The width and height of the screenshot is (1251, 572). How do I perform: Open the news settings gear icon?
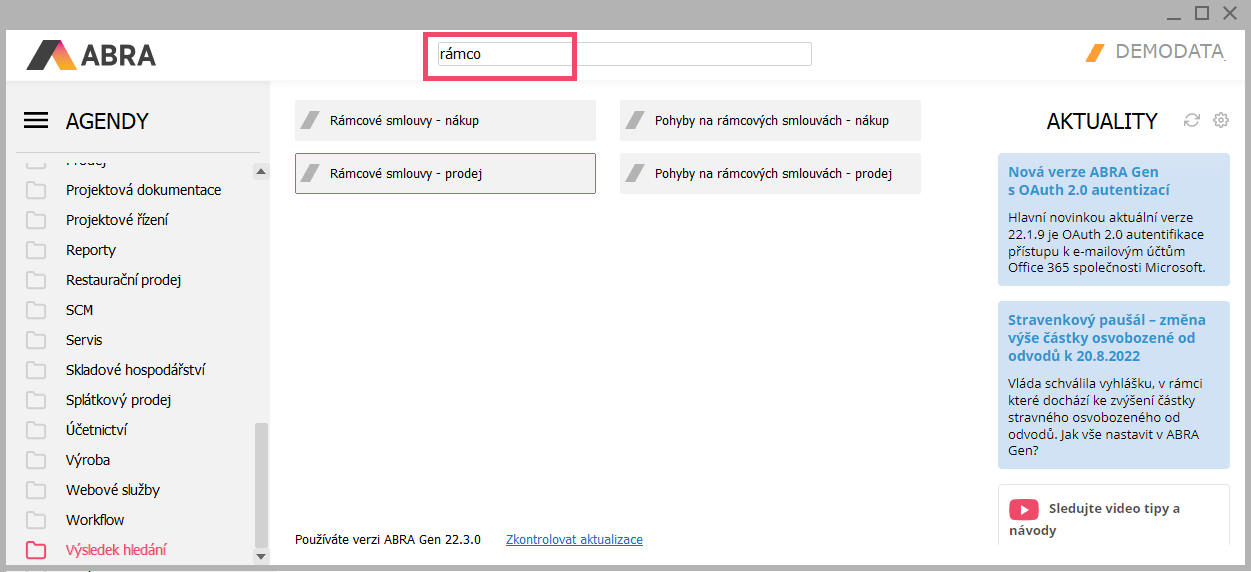tap(1221, 120)
